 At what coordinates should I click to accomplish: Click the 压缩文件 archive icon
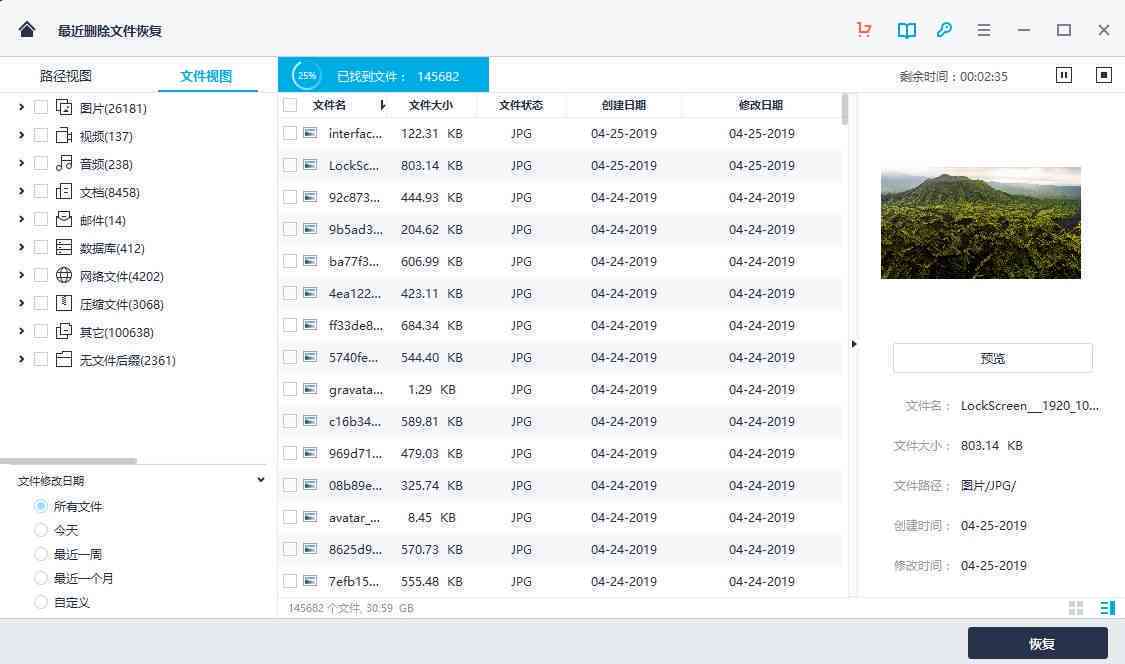[x=64, y=304]
